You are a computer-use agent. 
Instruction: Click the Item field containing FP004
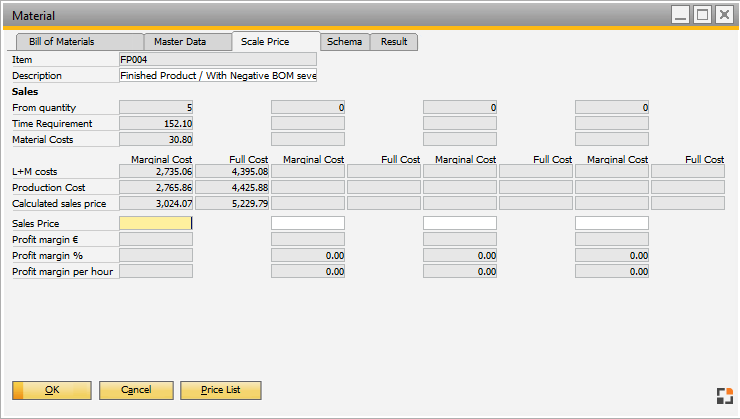pos(218,60)
